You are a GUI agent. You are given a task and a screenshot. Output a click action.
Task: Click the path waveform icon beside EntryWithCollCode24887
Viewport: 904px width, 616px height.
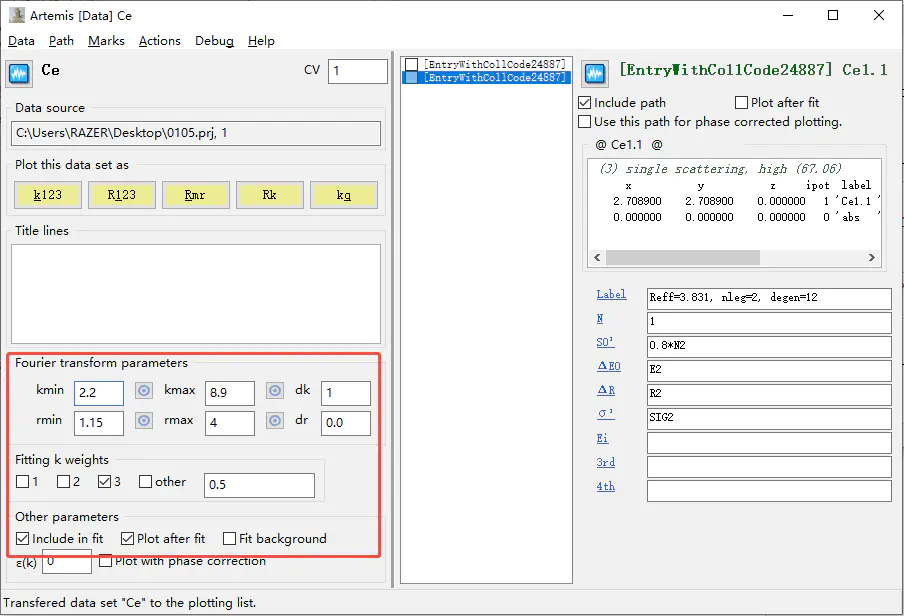595,73
